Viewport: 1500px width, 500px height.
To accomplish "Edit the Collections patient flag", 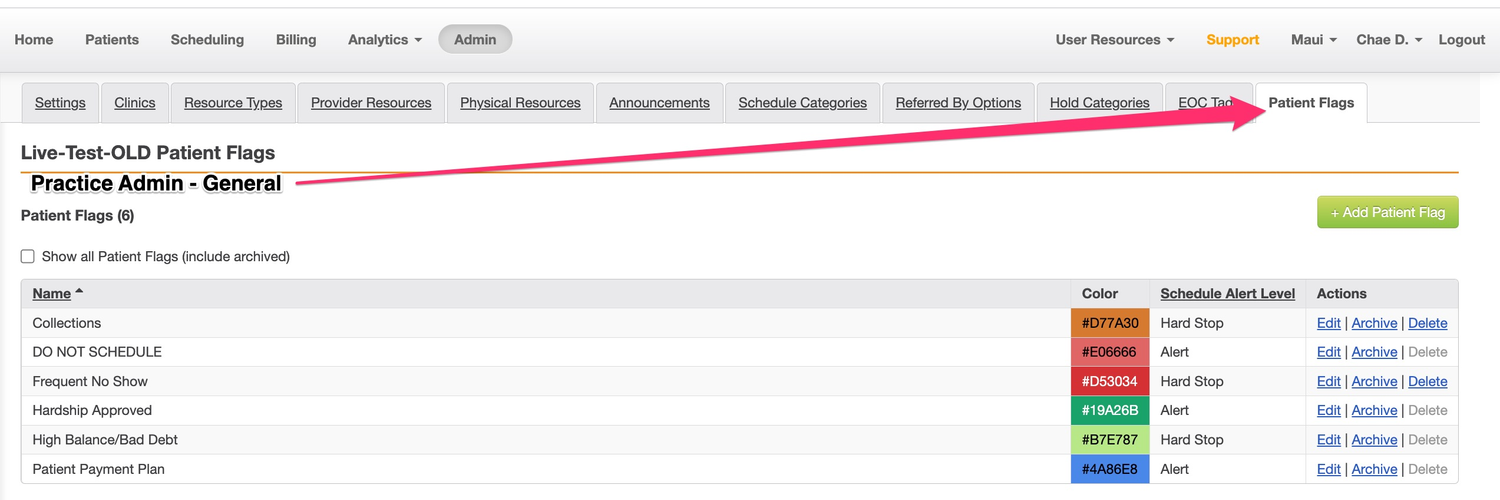I will pos(1328,323).
